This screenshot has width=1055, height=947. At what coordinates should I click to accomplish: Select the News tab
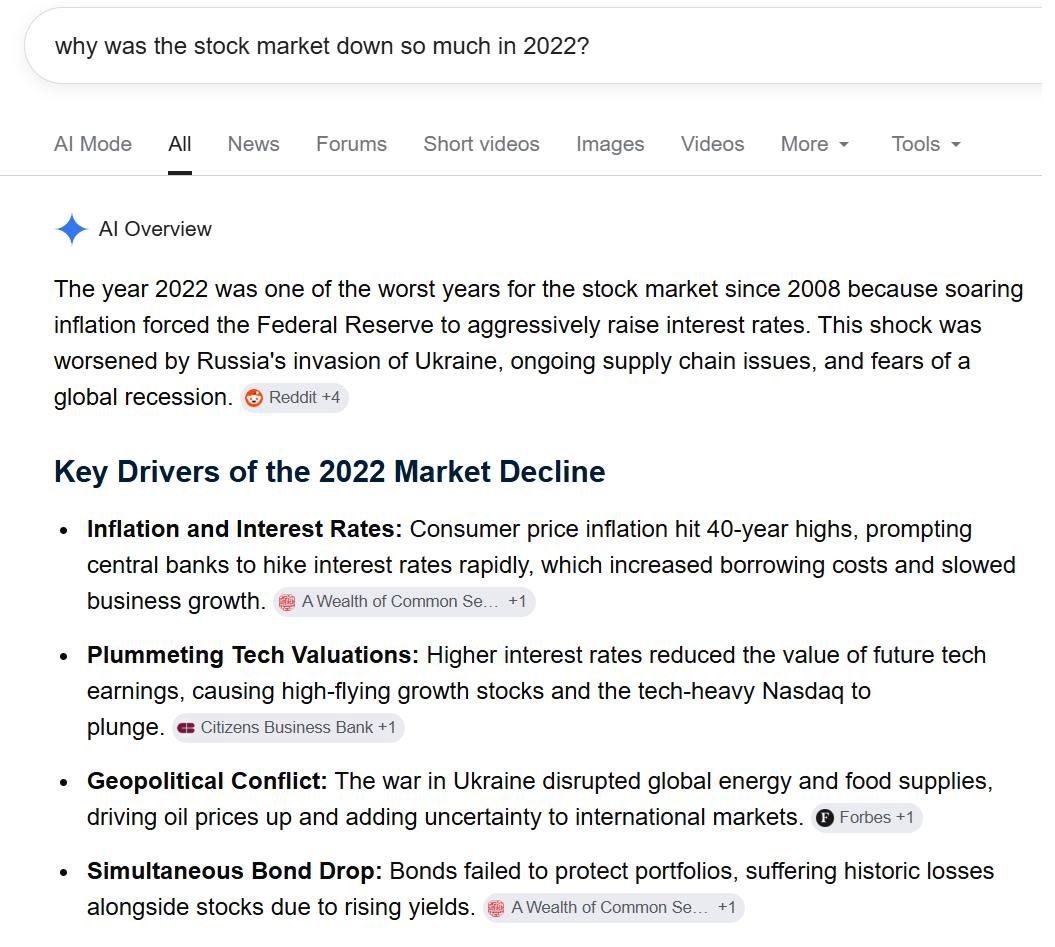(x=254, y=144)
